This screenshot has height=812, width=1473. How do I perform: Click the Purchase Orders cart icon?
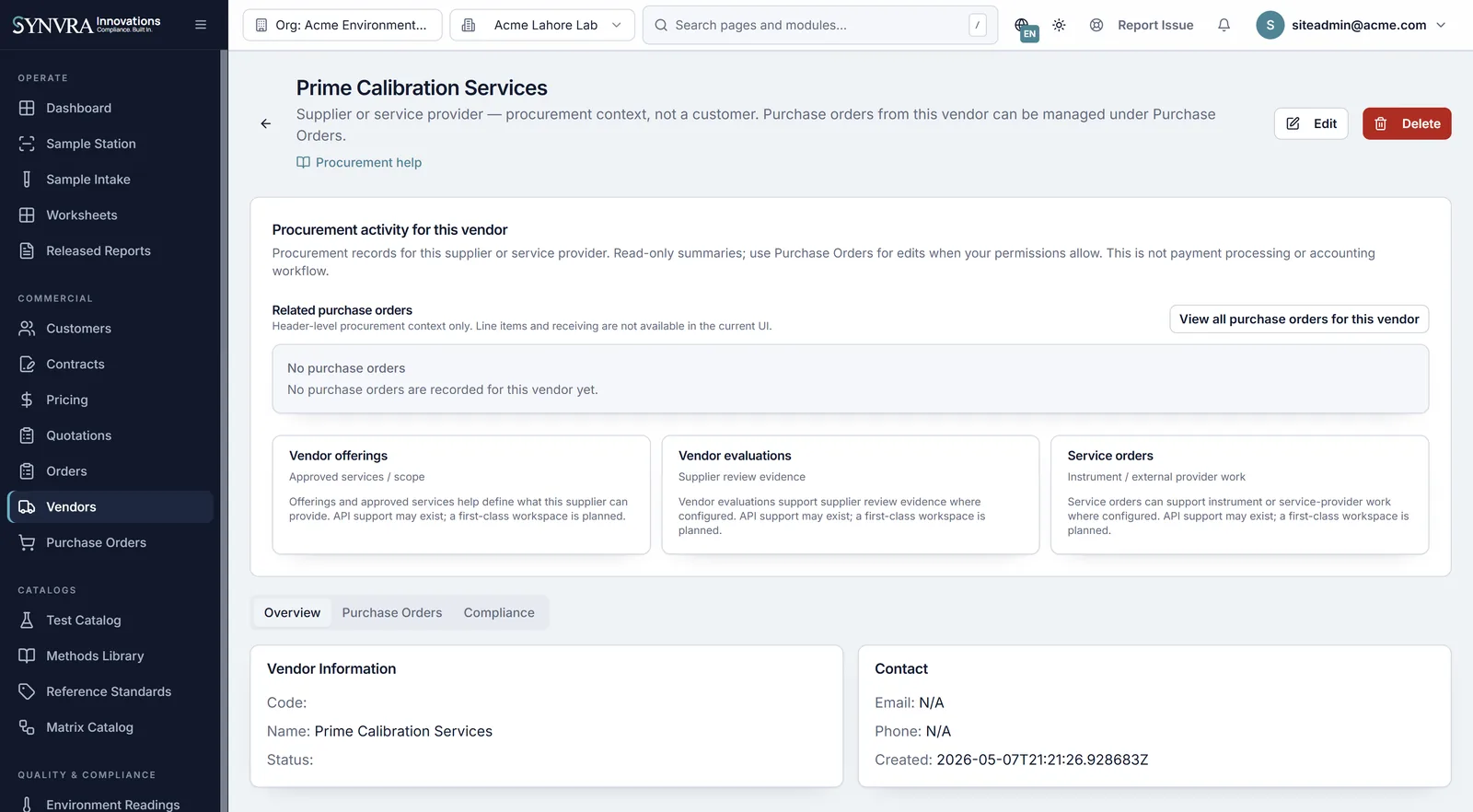click(x=27, y=543)
